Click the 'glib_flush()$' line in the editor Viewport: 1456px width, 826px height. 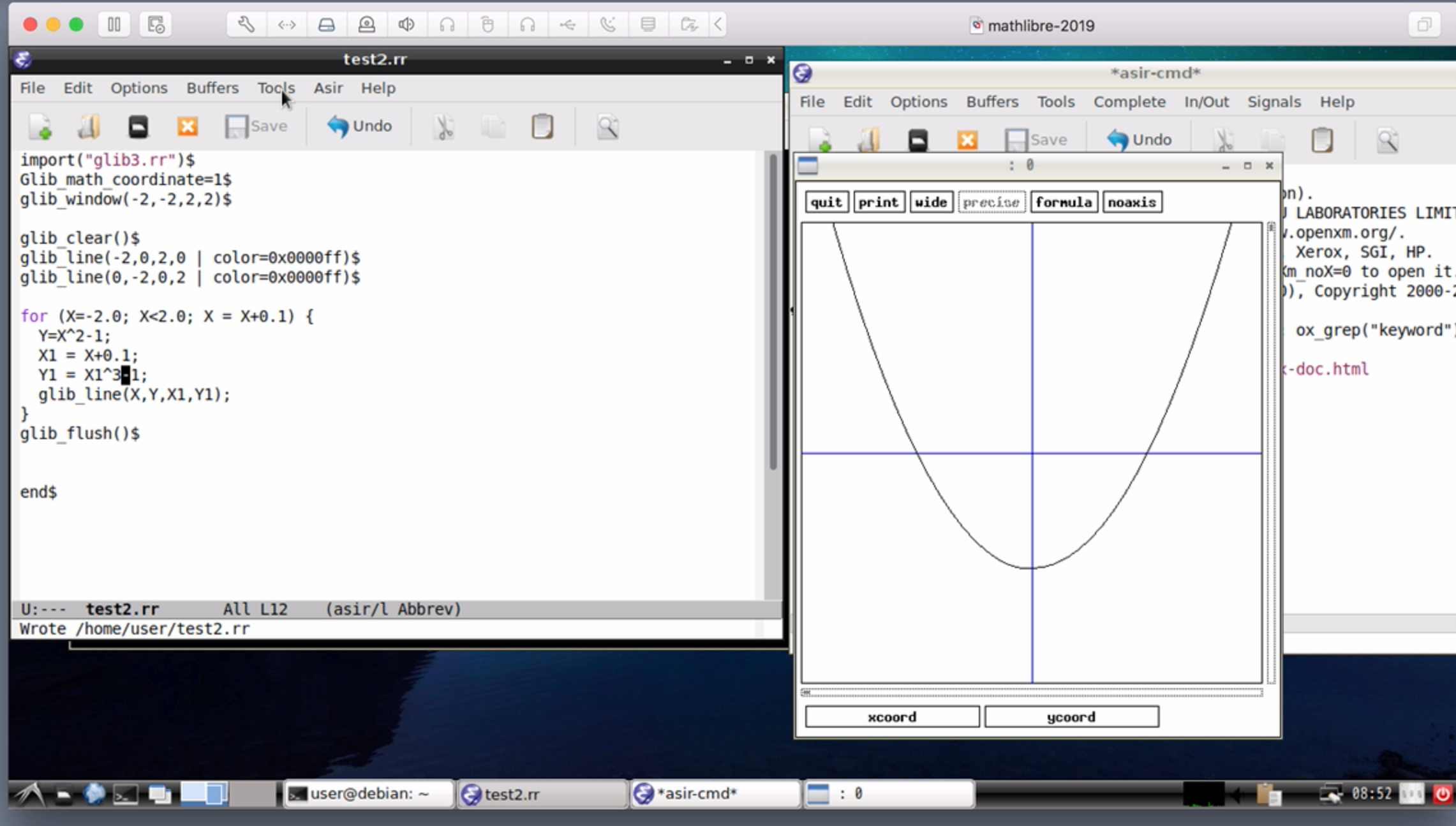click(80, 433)
